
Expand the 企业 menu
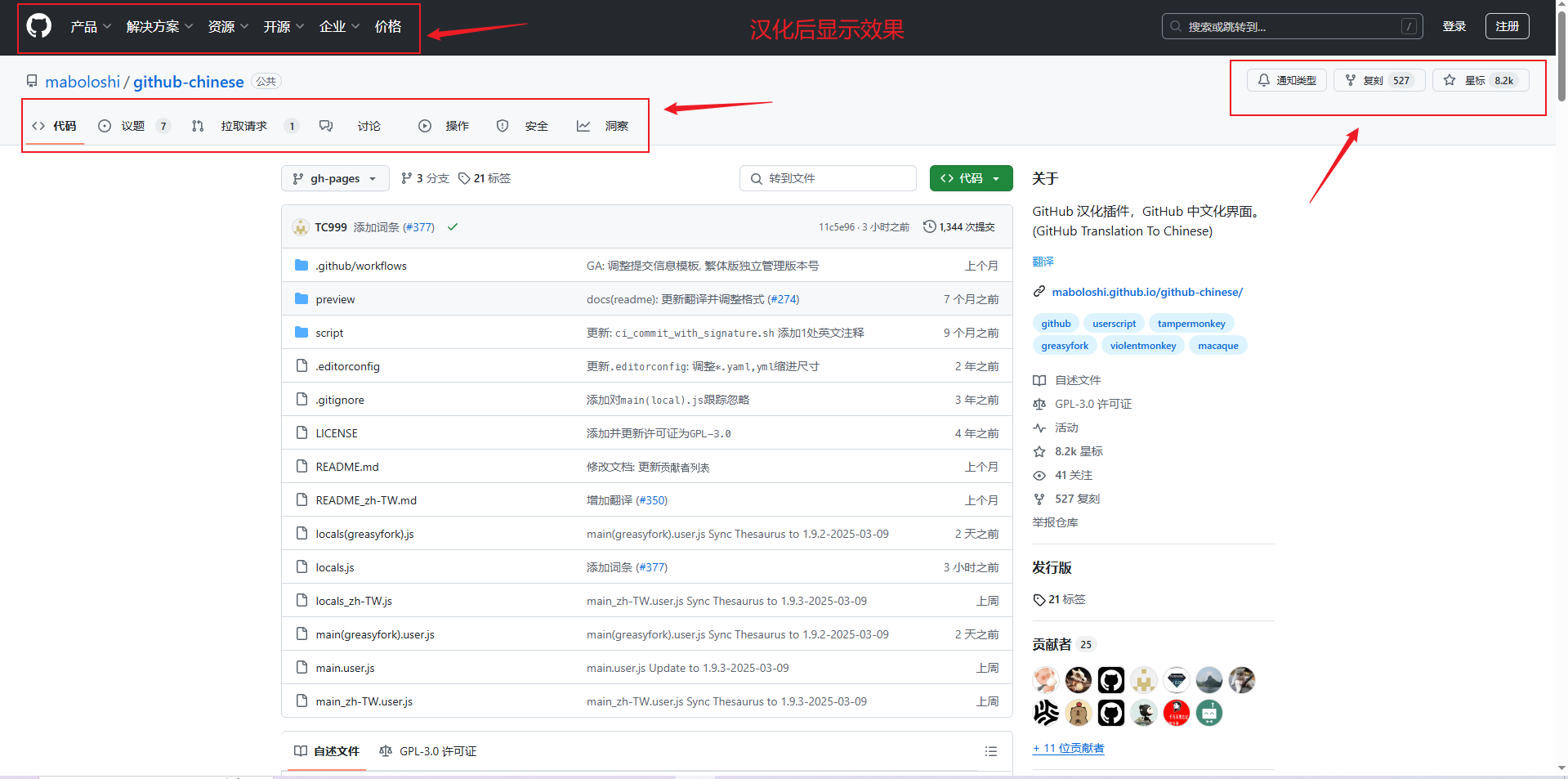(340, 26)
